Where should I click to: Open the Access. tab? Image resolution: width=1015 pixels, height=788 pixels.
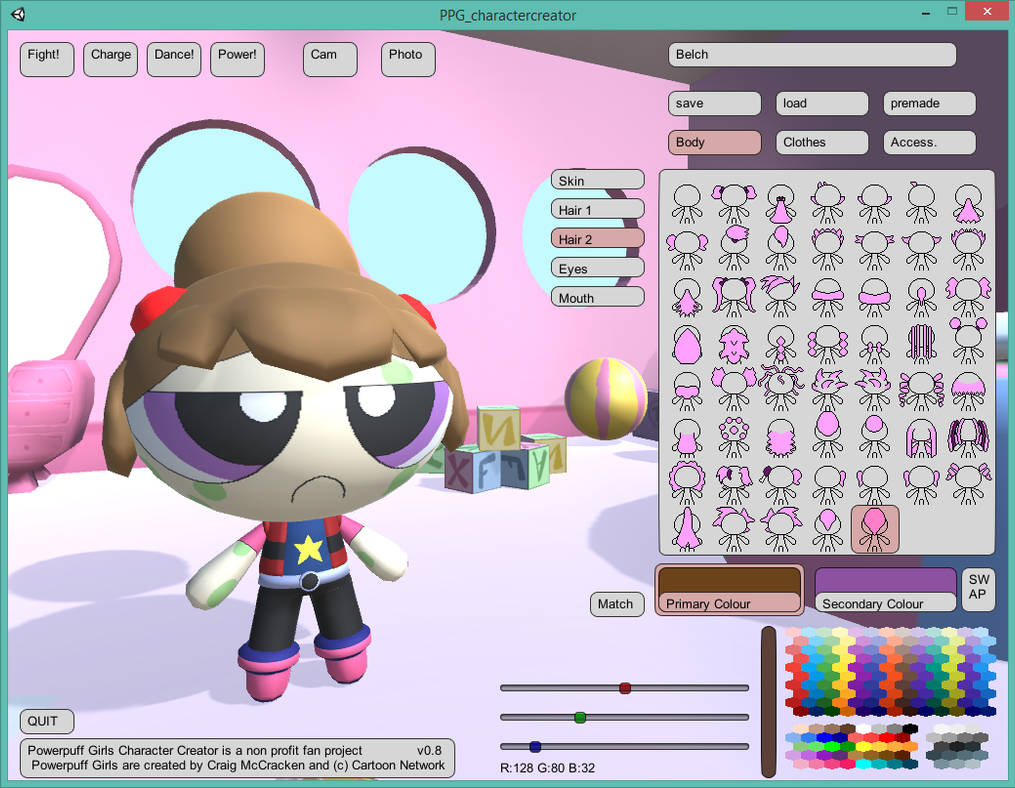pyautogui.click(x=930, y=142)
